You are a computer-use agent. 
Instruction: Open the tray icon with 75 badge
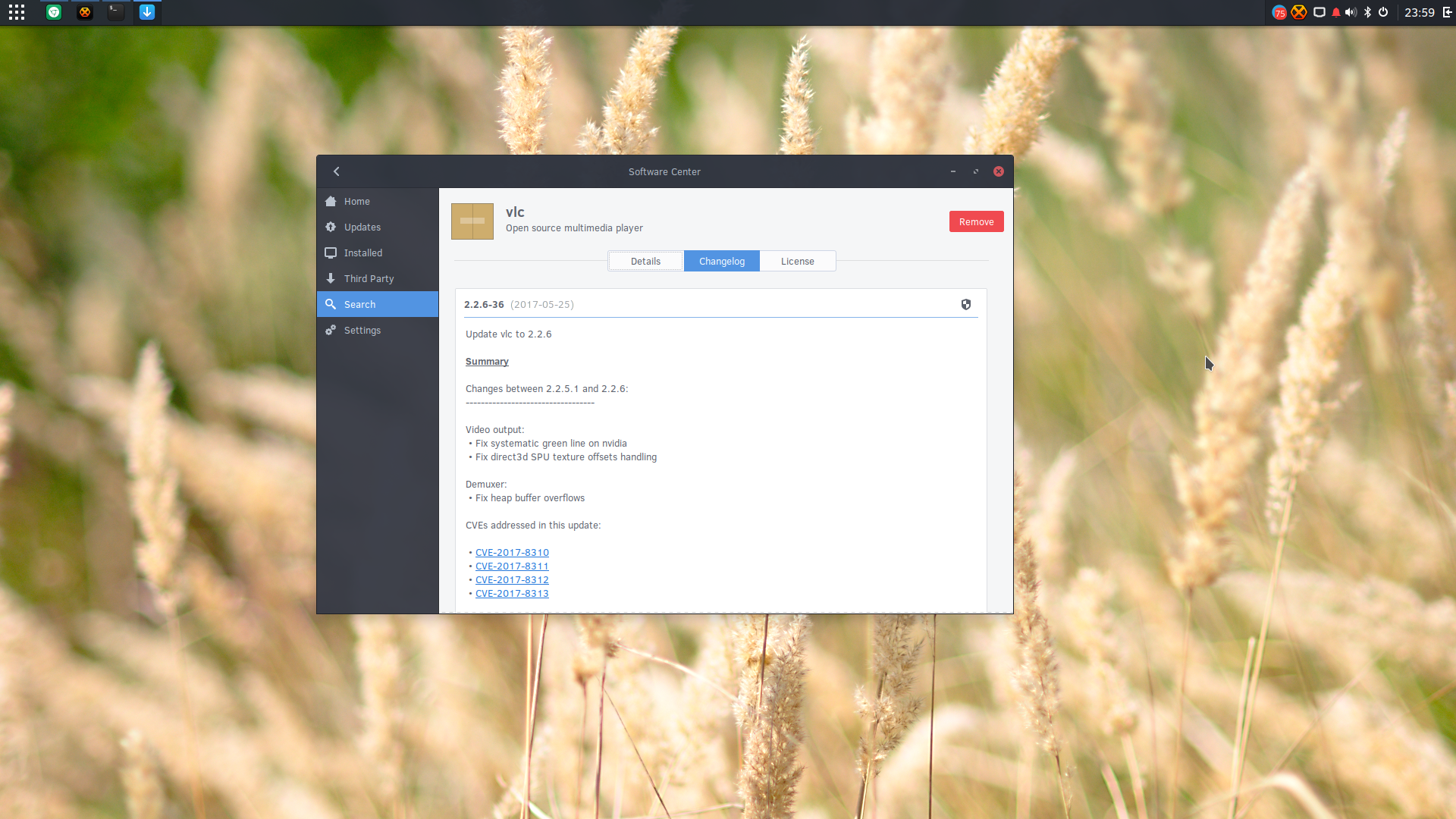pos(1279,12)
